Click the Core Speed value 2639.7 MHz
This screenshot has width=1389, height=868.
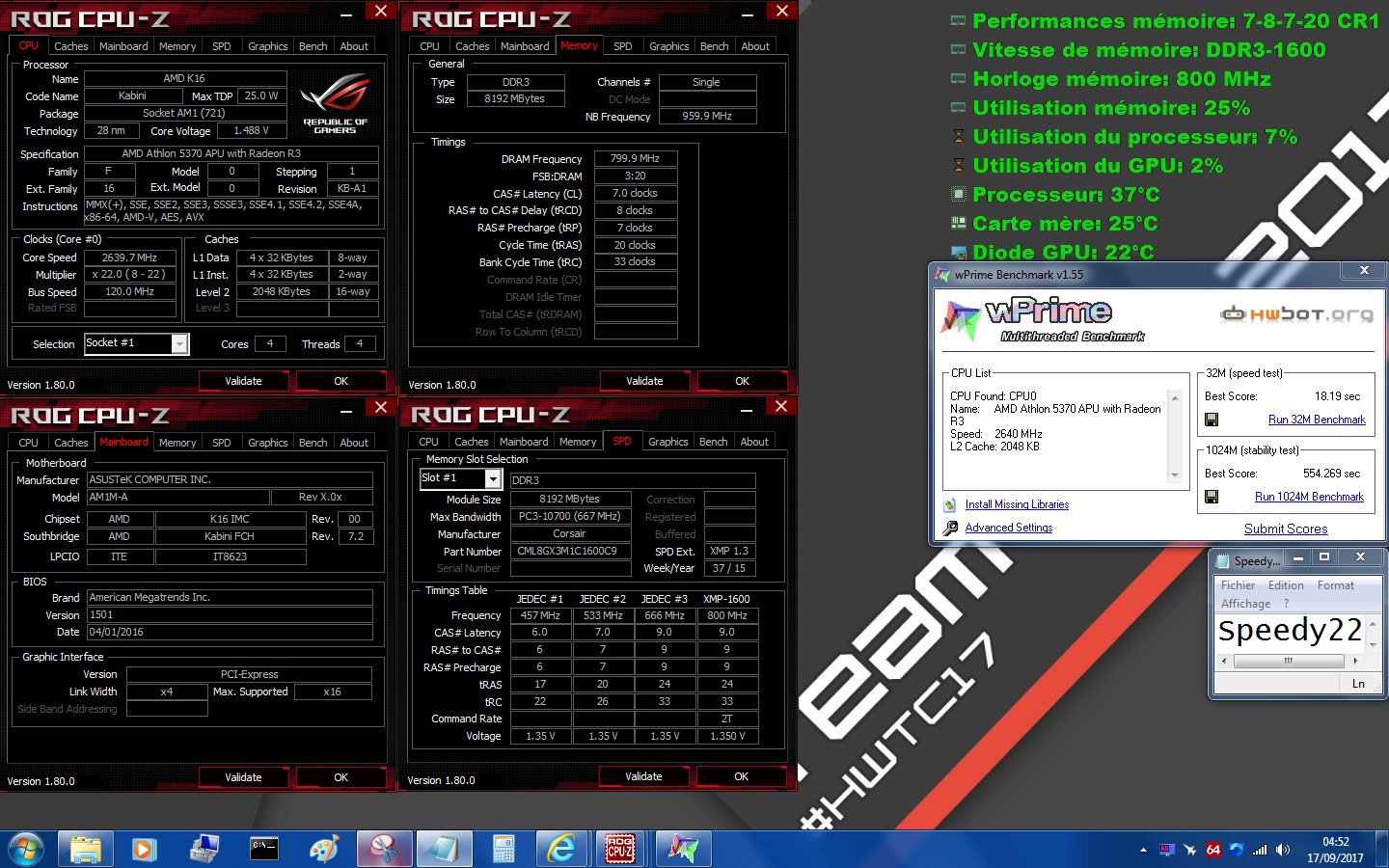click(129, 258)
